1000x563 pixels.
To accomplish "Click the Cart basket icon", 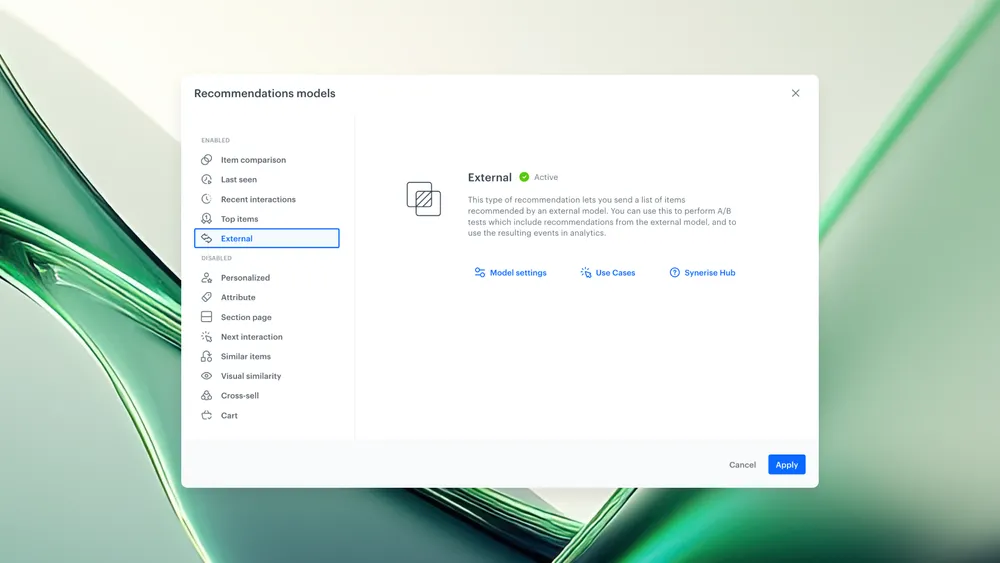I will tap(207, 415).
